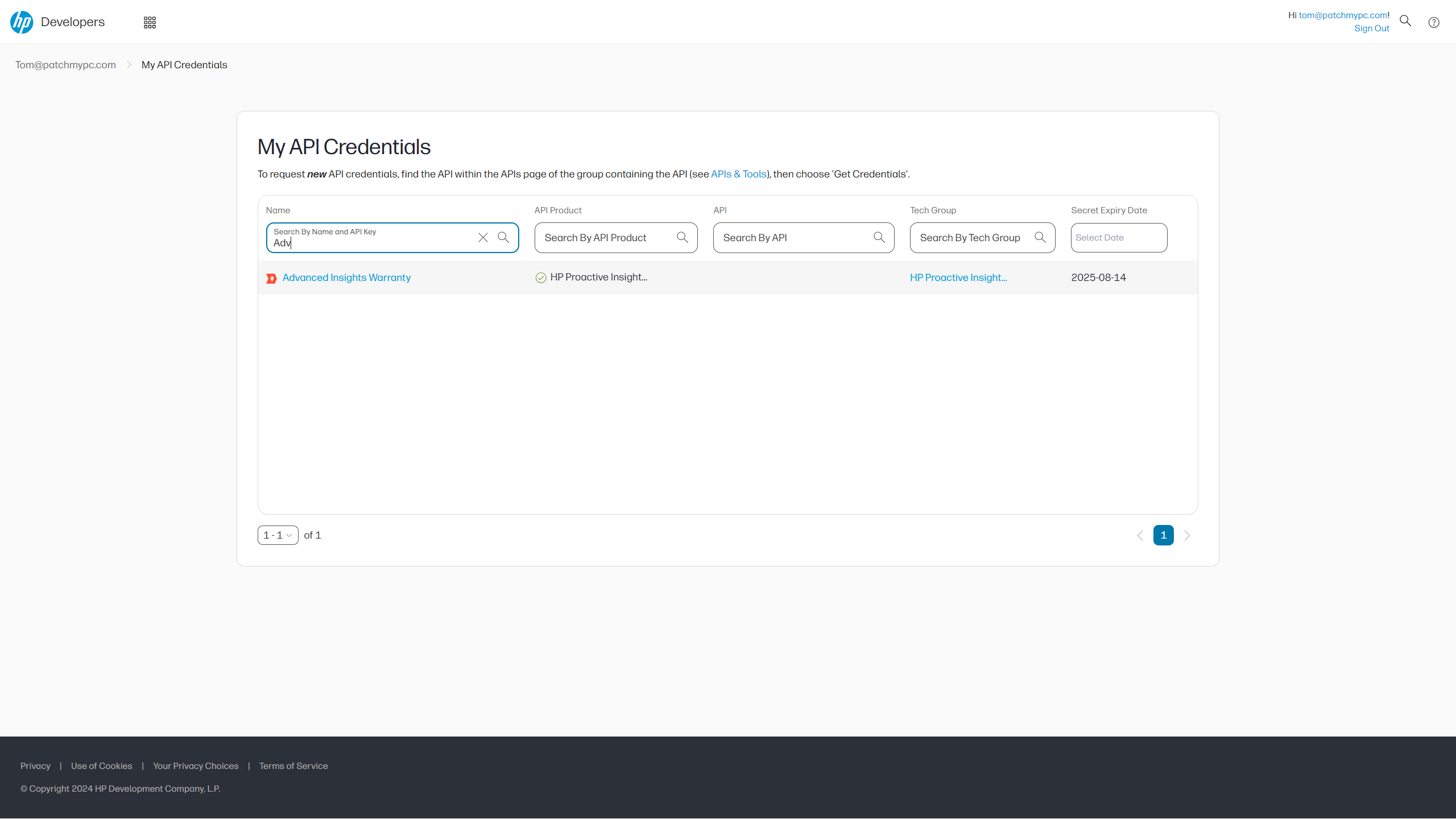
Task: Open the 1 - 1 rows dropdown
Action: click(x=278, y=535)
